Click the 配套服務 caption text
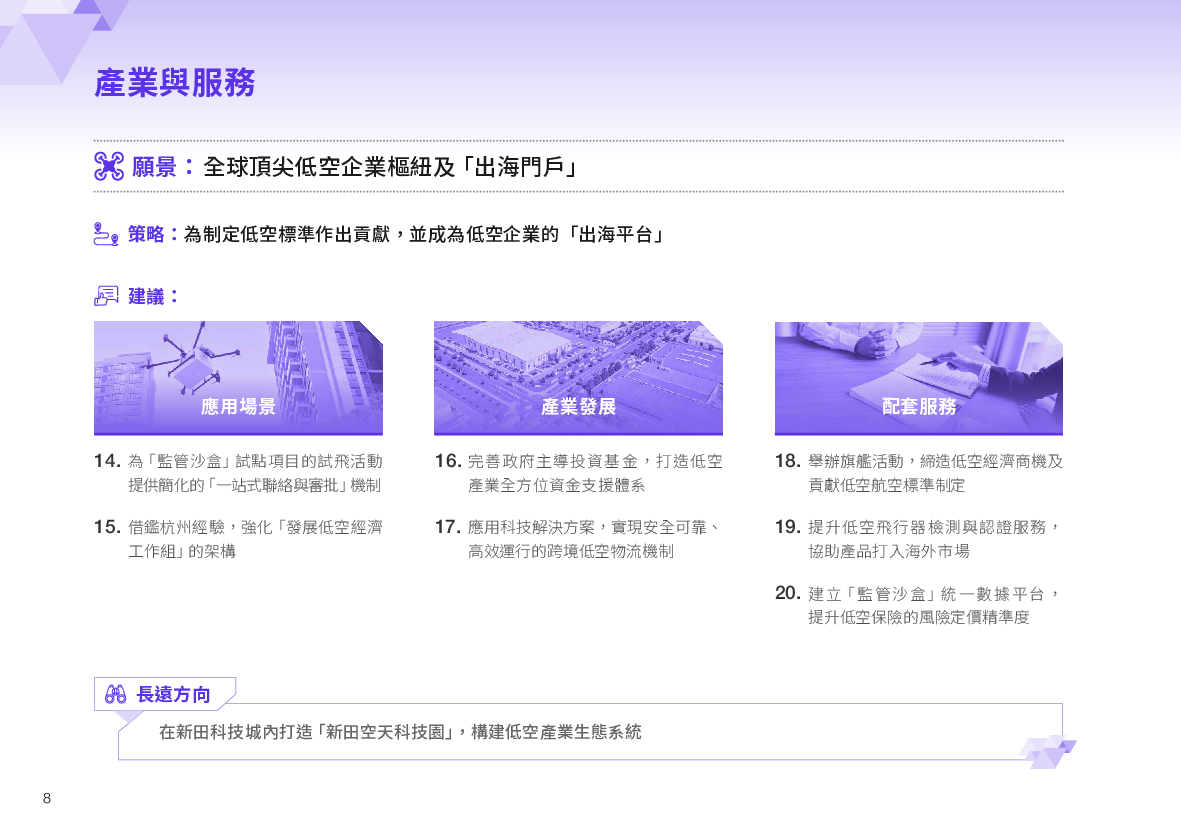1181x831 pixels. [919, 407]
